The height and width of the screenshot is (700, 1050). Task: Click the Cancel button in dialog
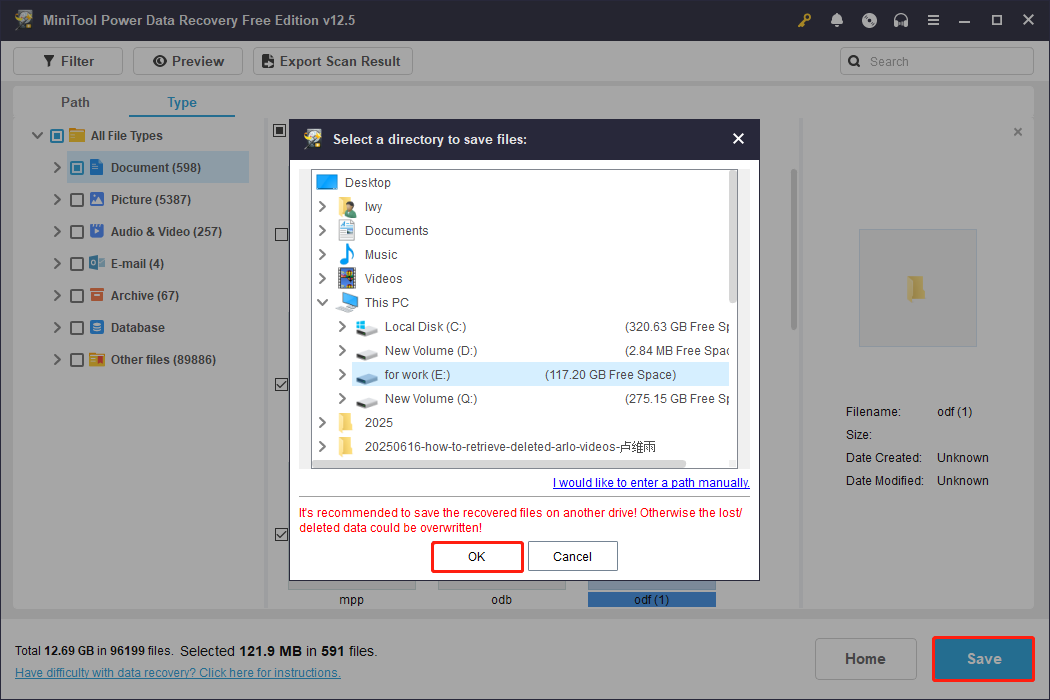pos(573,557)
